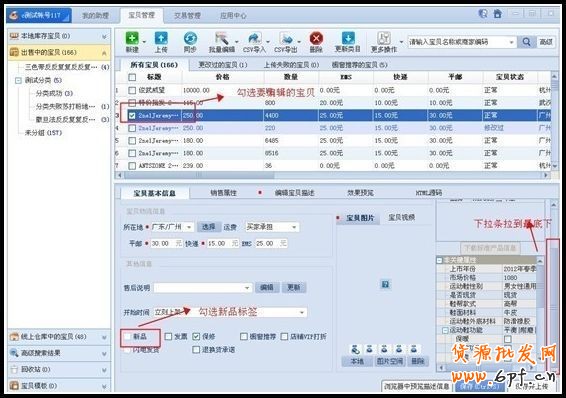Click the 回收站 recycle bin icon
This screenshot has width=566, height=398.
[14, 369]
